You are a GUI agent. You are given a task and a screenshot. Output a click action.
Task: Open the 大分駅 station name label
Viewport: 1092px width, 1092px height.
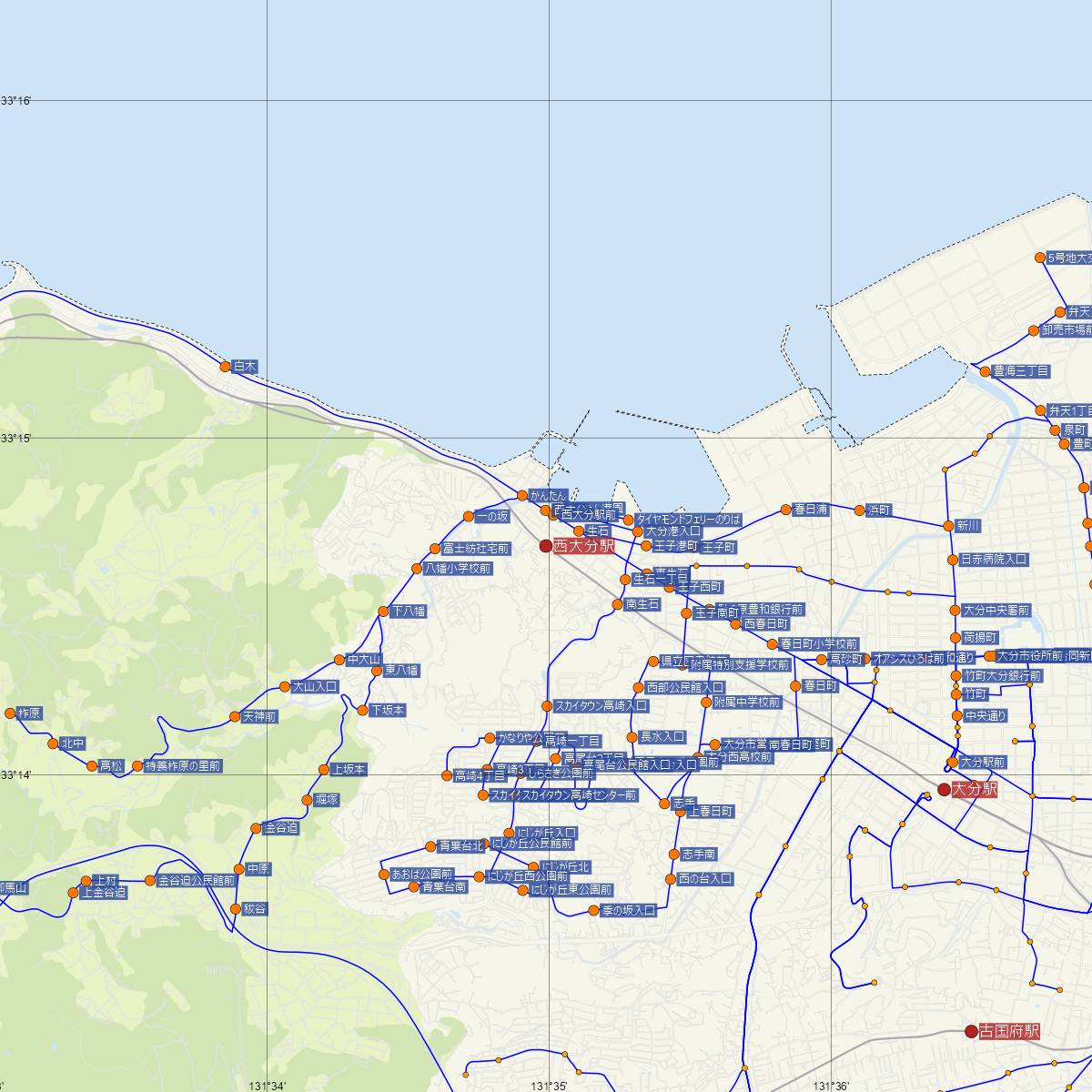pos(975,789)
